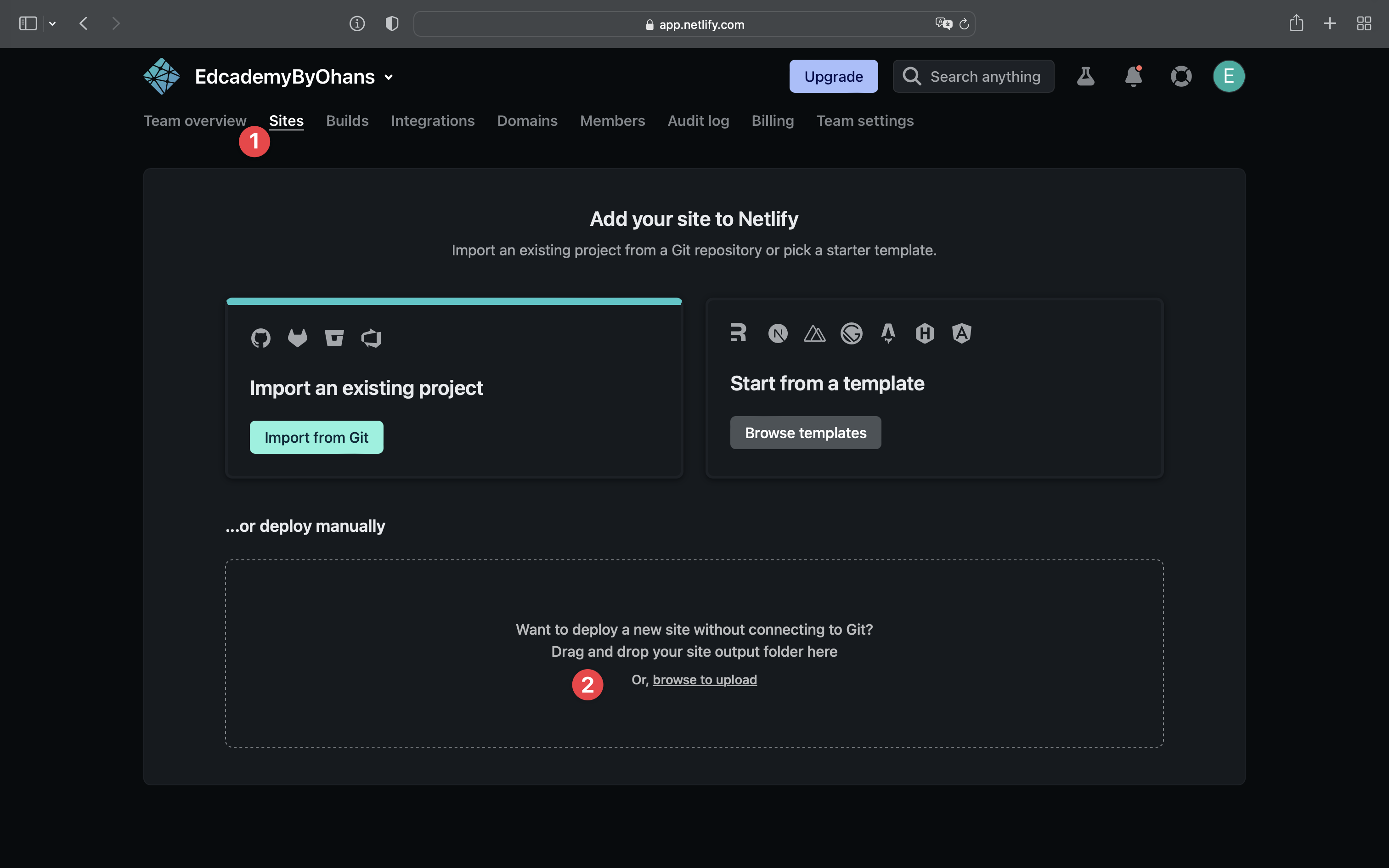Click the help lifebuoy icon
This screenshot has height=868, width=1389.
(1181, 76)
